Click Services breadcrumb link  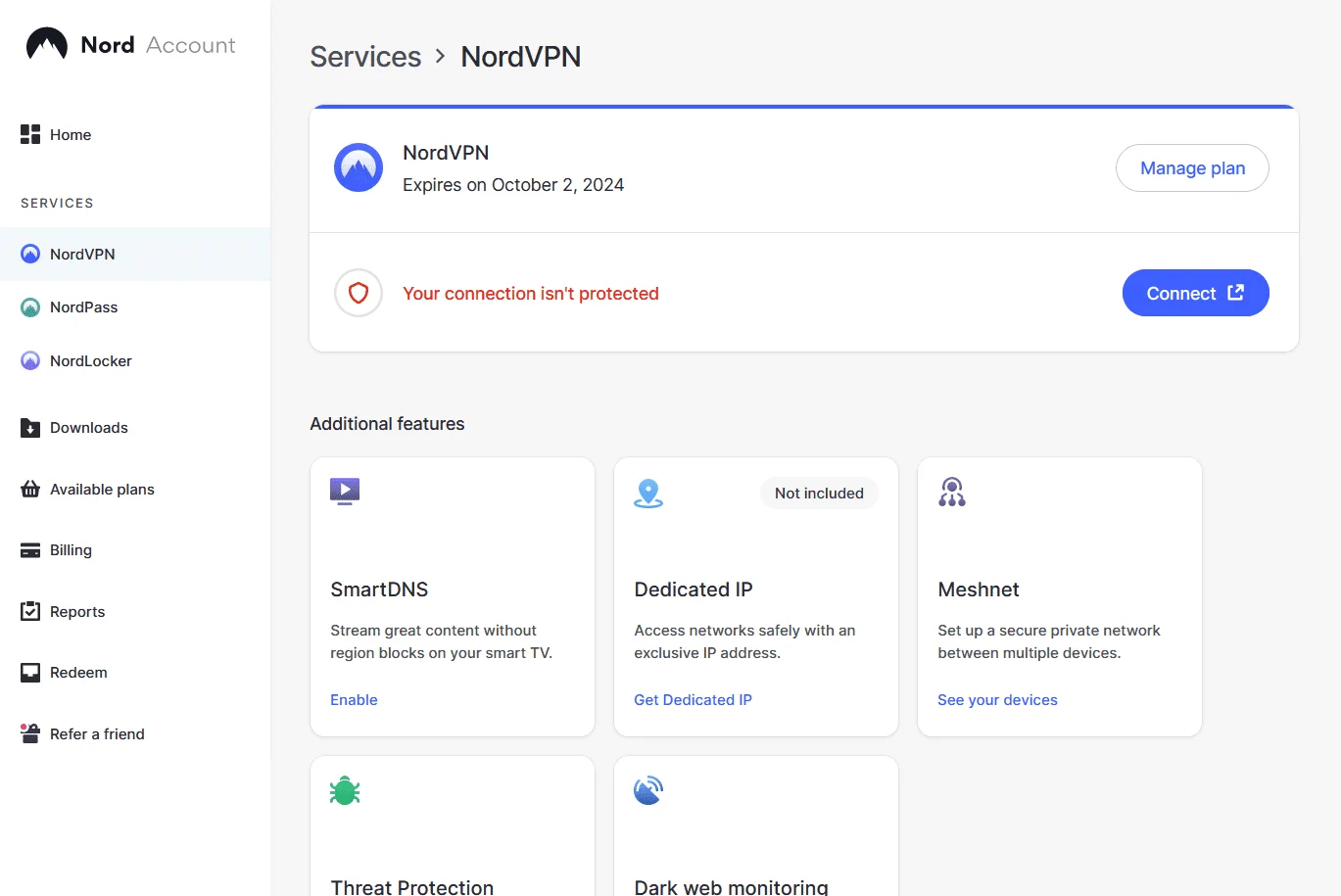coord(365,57)
